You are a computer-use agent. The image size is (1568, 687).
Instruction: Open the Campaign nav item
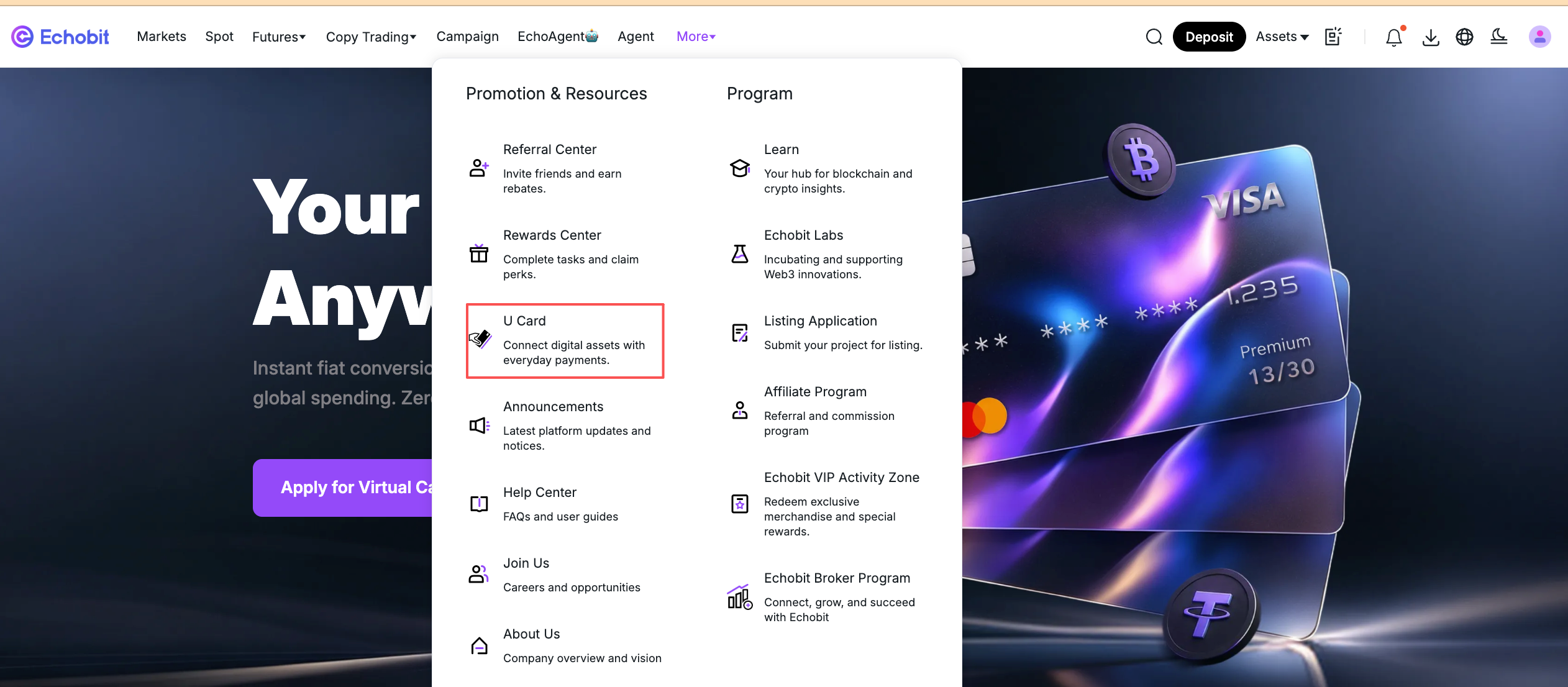(x=468, y=37)
